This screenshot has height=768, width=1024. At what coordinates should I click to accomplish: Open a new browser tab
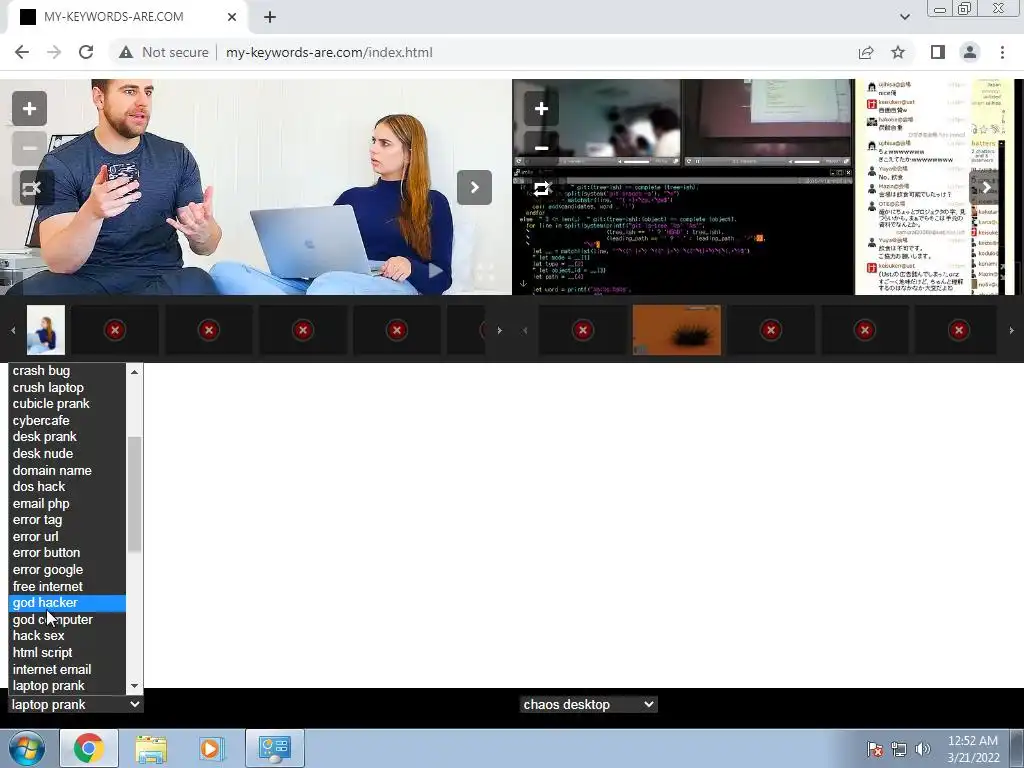coord(270,17)
